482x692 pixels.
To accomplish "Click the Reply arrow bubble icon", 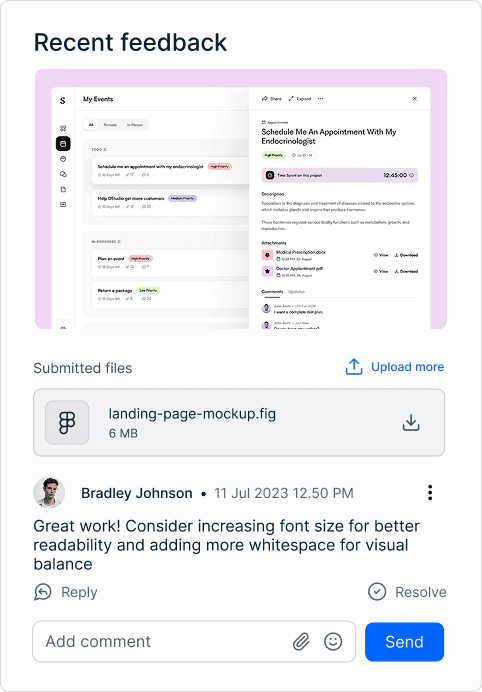I will [x=43, y=592].
